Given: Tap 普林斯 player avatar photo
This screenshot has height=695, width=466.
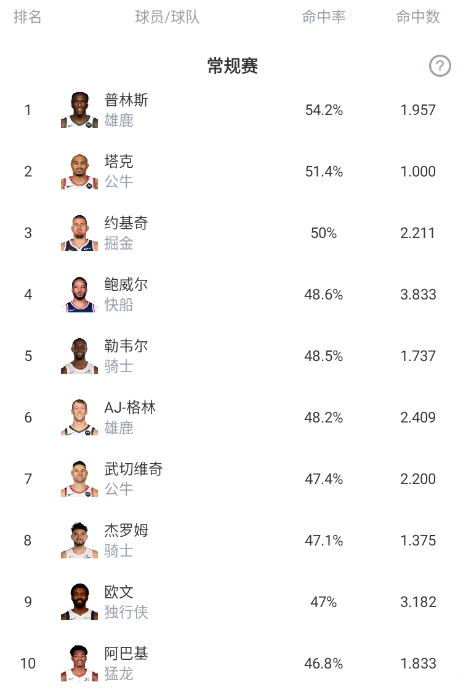Looking at the screenshot, I should 79,110.
